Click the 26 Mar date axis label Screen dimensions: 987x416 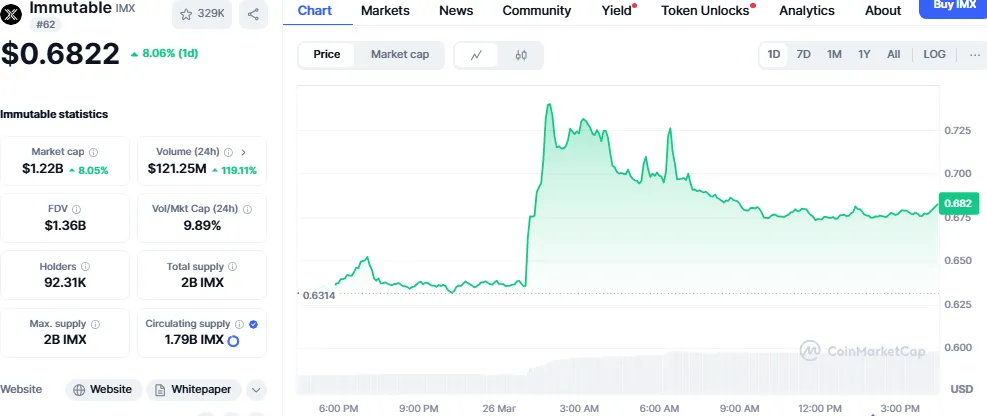(x=499, y=408)
